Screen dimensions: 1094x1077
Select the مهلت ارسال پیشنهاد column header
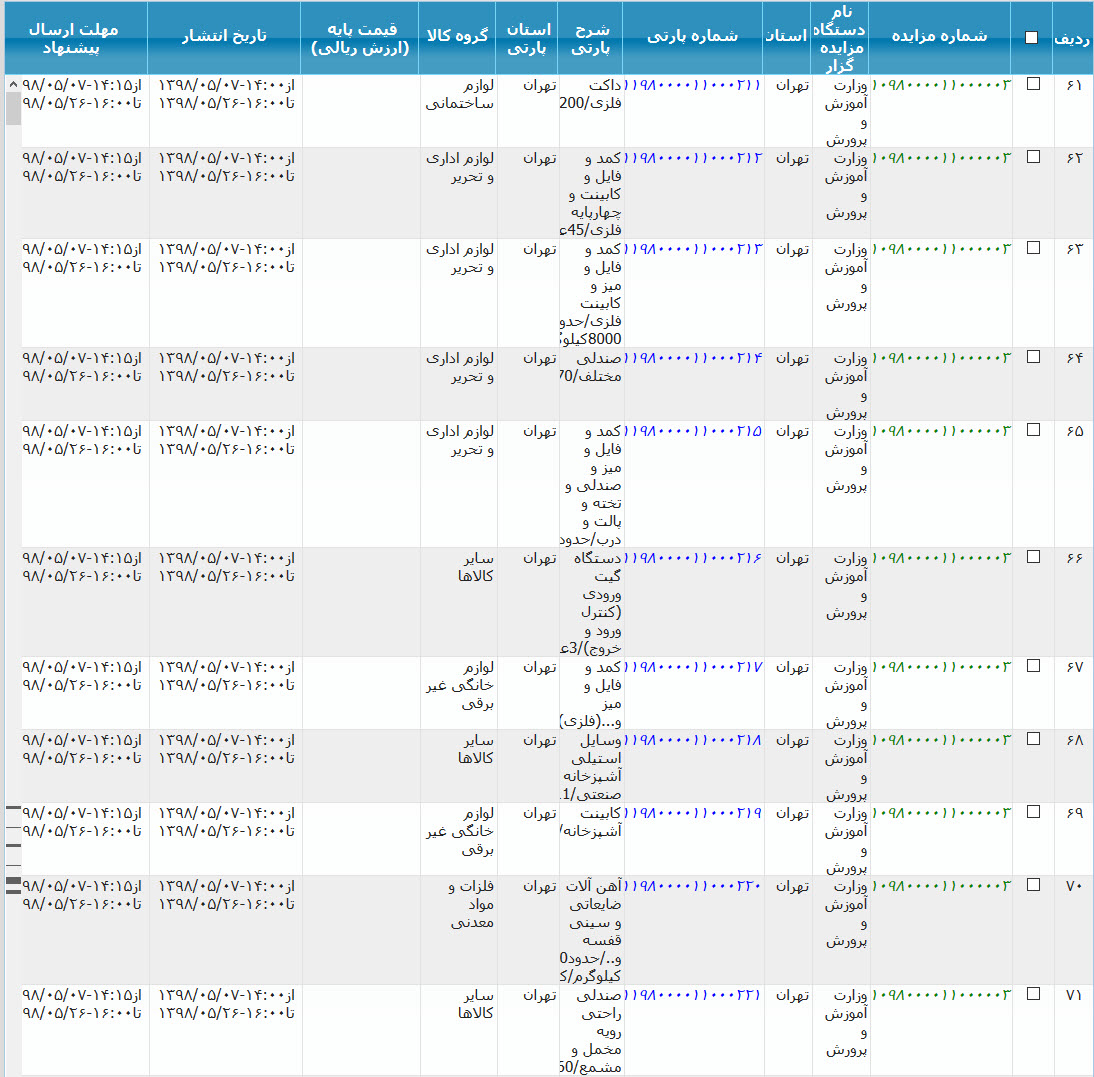pos(75,38)
